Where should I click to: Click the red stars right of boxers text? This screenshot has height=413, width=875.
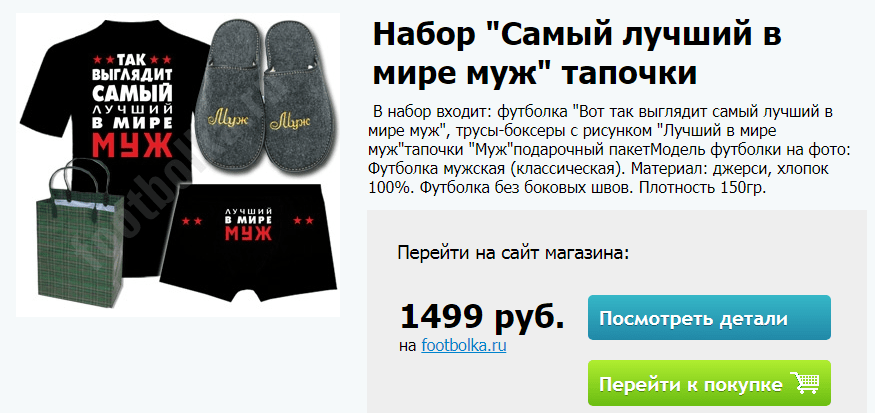304,220
